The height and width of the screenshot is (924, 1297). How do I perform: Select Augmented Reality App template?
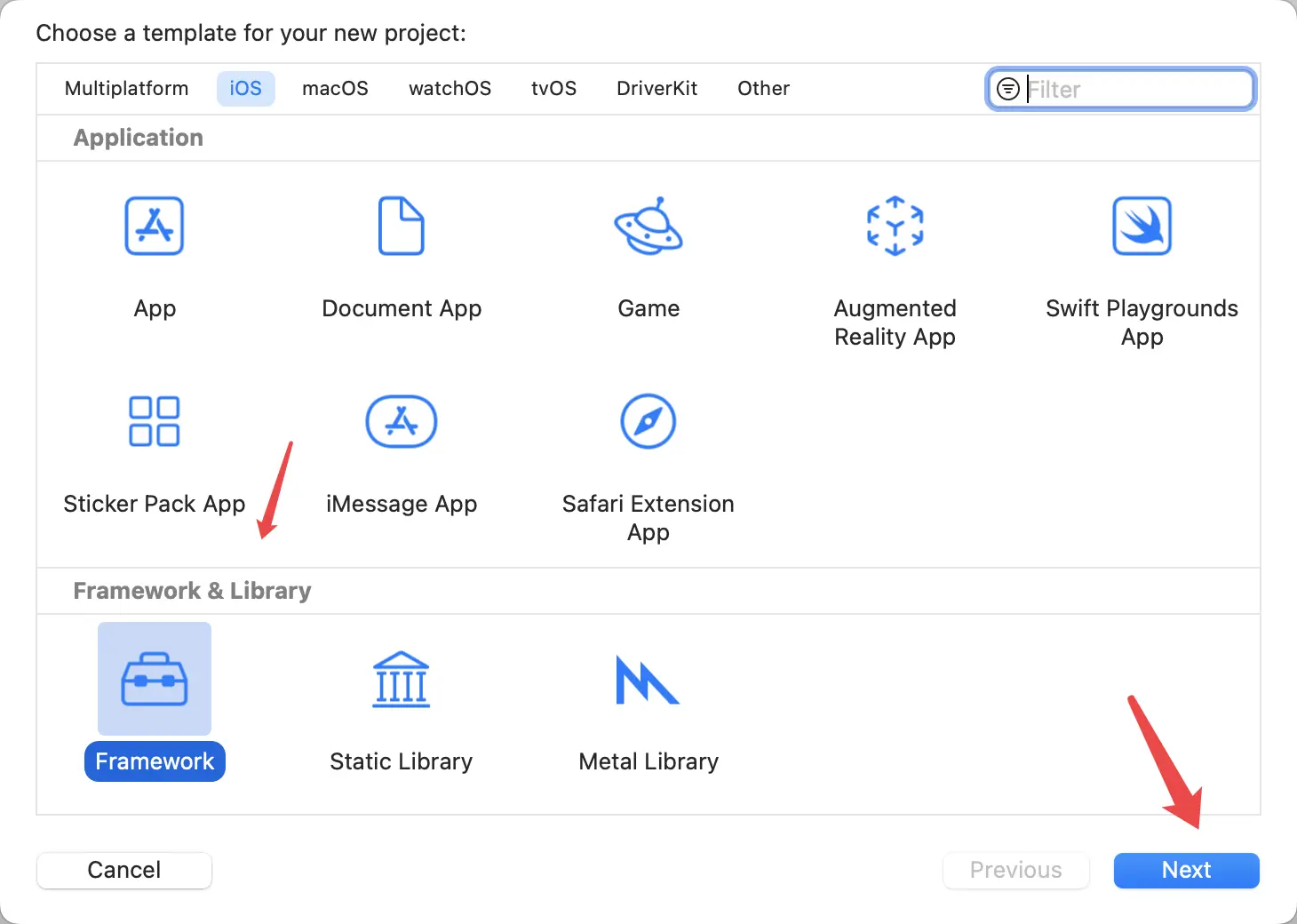tap(895, 227)
